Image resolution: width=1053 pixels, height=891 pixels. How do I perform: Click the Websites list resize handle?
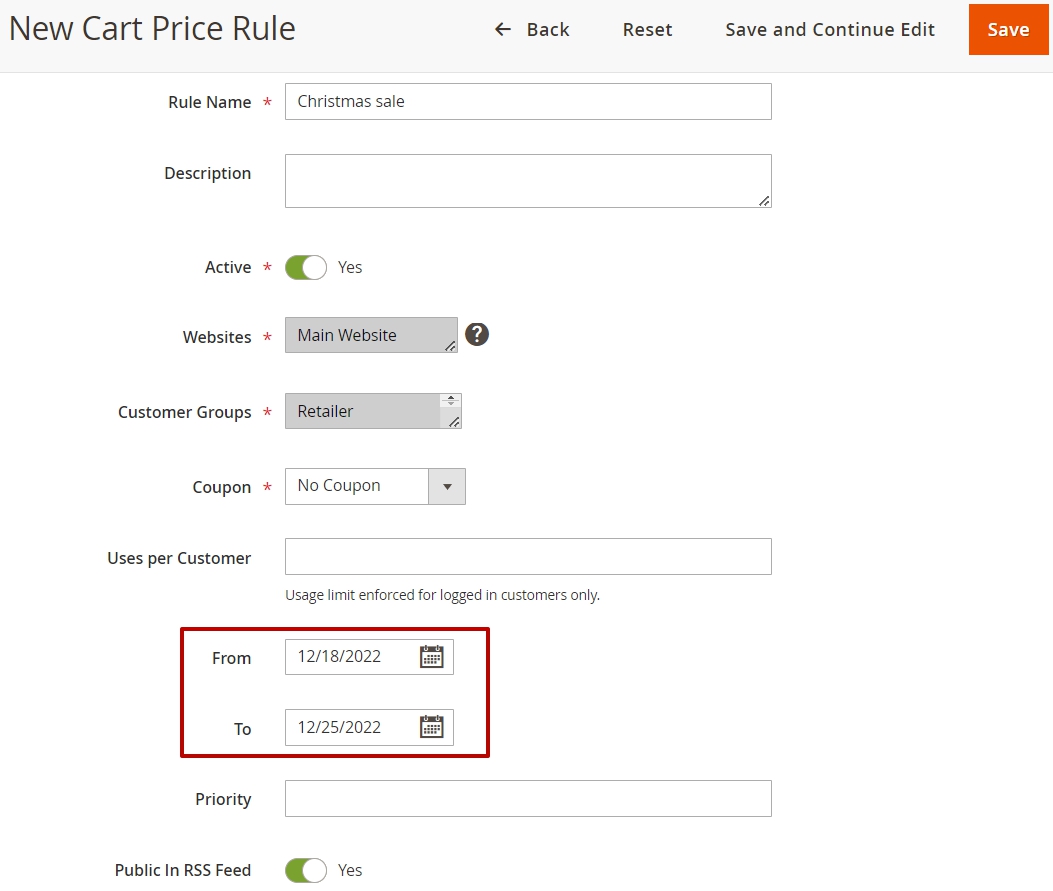(x=451, y=346)
